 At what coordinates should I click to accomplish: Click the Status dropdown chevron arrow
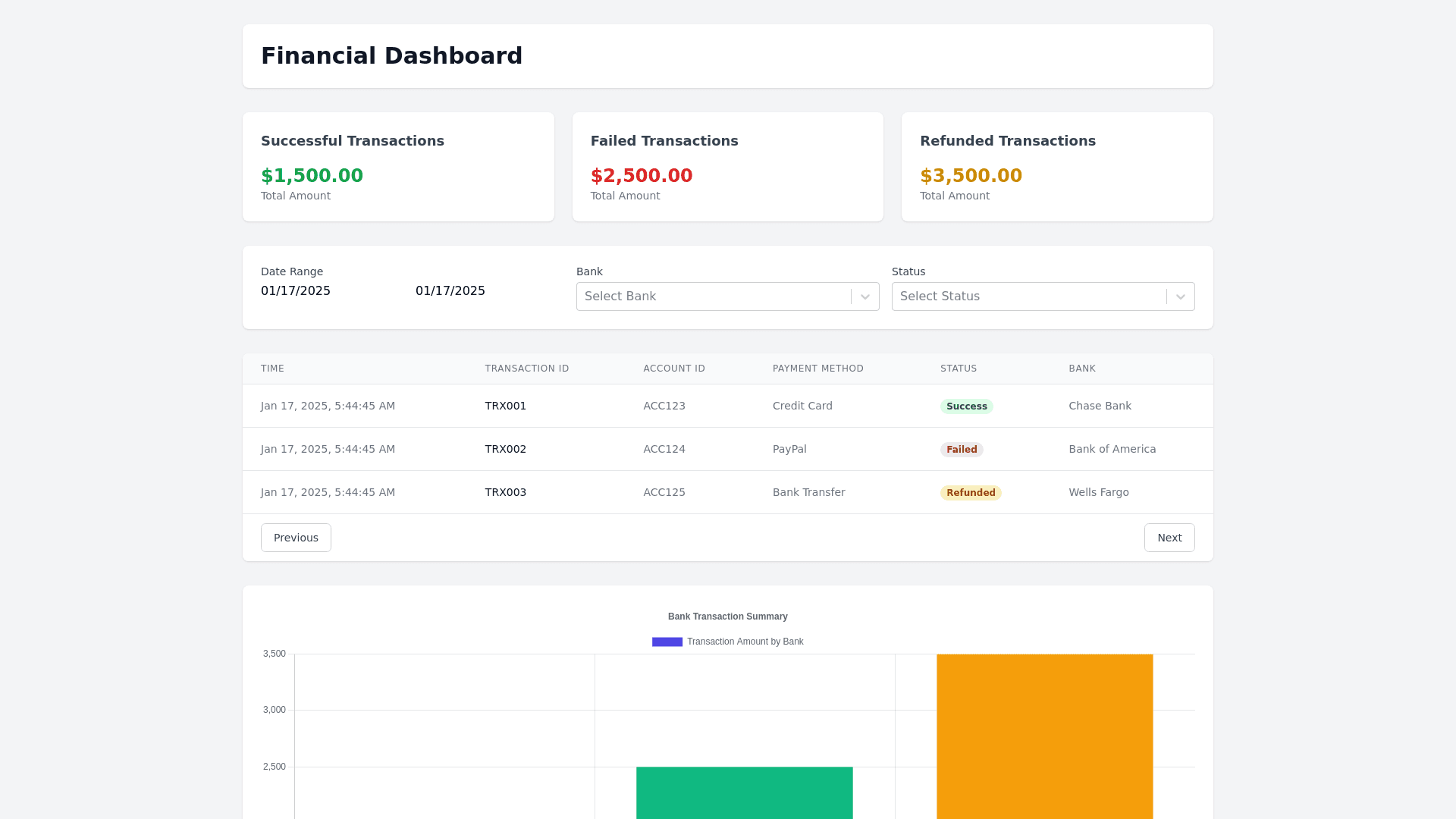pyautogui.click(x=1181, y=297)
